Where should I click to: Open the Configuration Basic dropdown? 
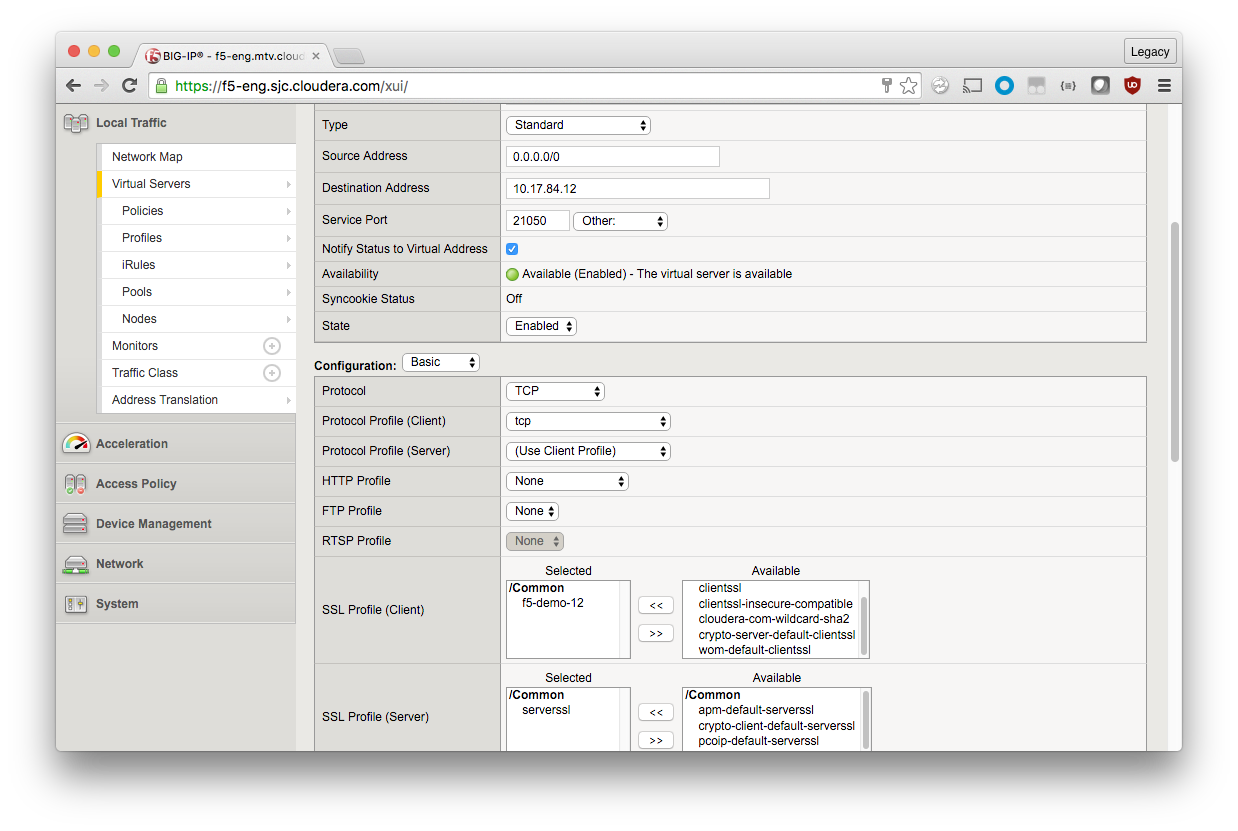pos(441,362)
